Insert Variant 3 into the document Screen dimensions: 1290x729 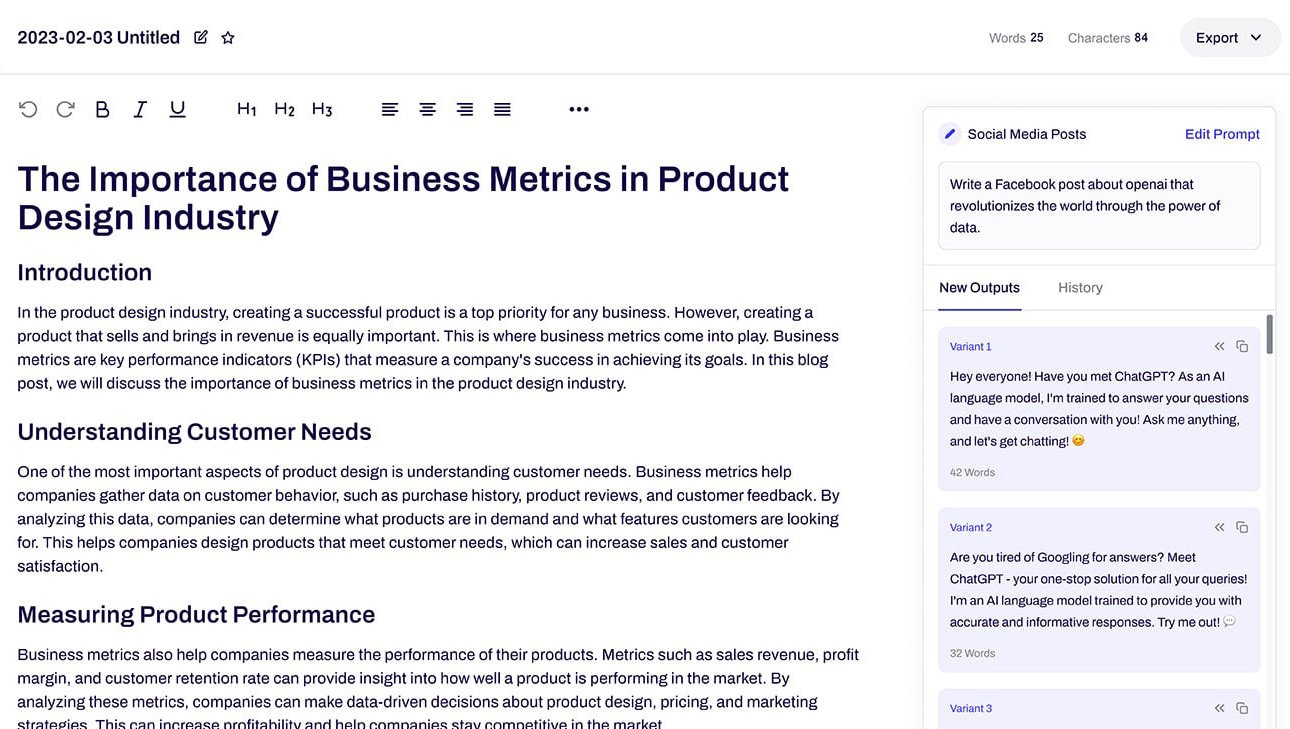click(1219, 708)
